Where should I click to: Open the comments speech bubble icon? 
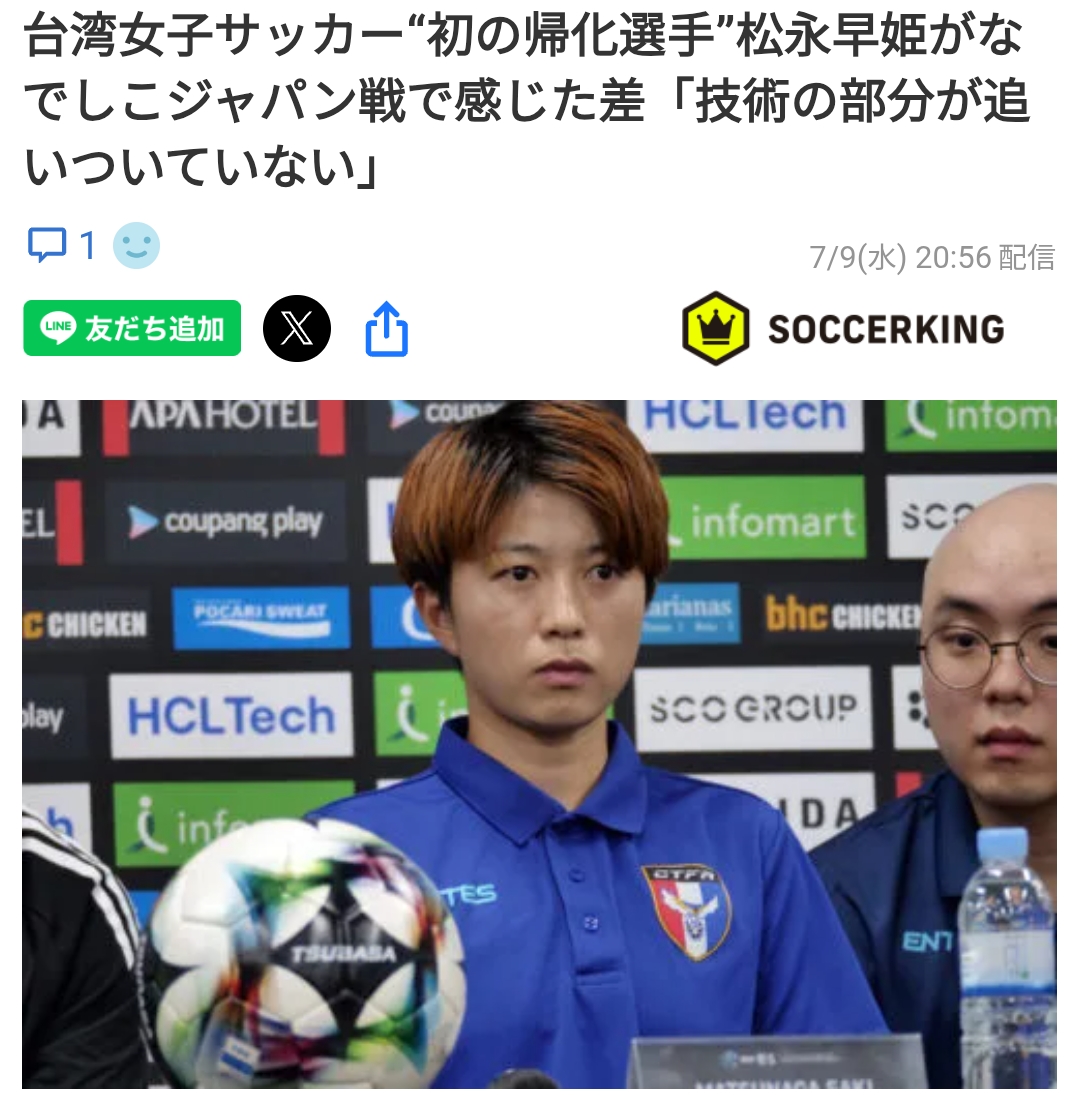coord(47,245)
